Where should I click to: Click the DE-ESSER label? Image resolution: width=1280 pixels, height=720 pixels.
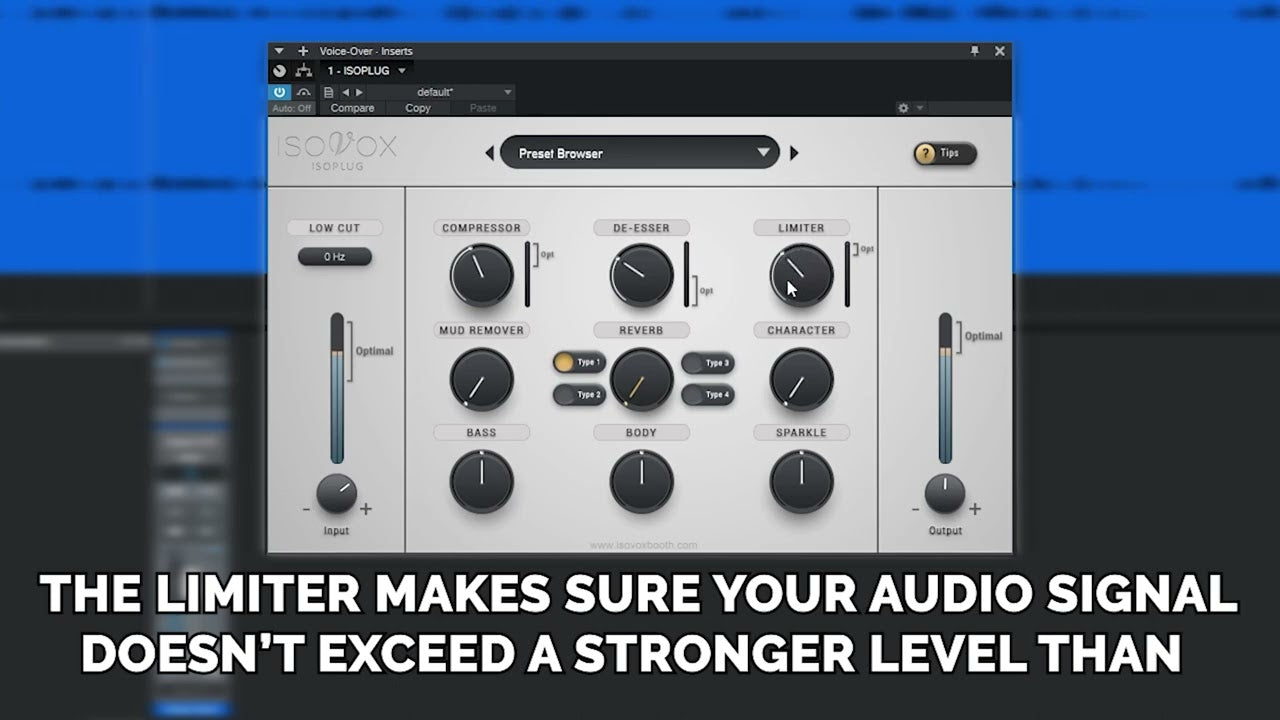pyautogui.click(x=641, y=228)
